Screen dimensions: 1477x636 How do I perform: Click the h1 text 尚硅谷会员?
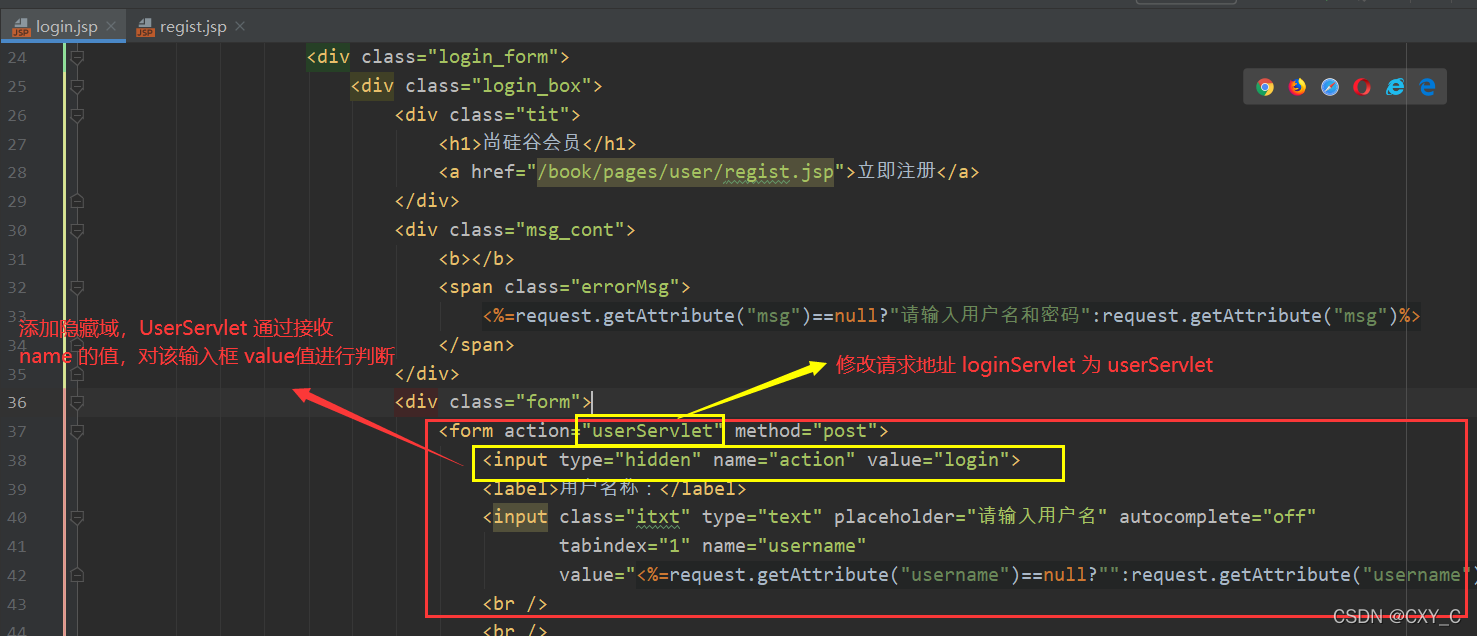[531, 143]
